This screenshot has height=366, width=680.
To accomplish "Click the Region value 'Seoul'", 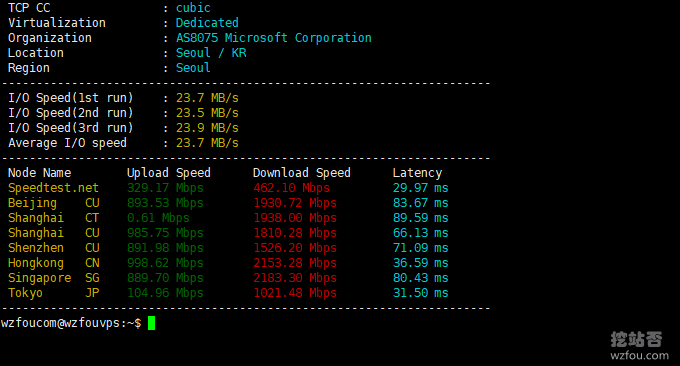I will pos(193,68).
